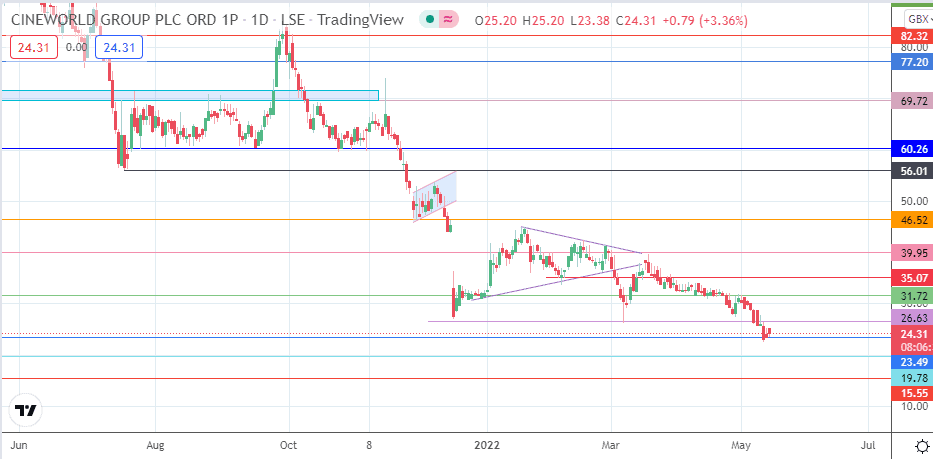Select the 77.20 blue price label

(912, 61)
